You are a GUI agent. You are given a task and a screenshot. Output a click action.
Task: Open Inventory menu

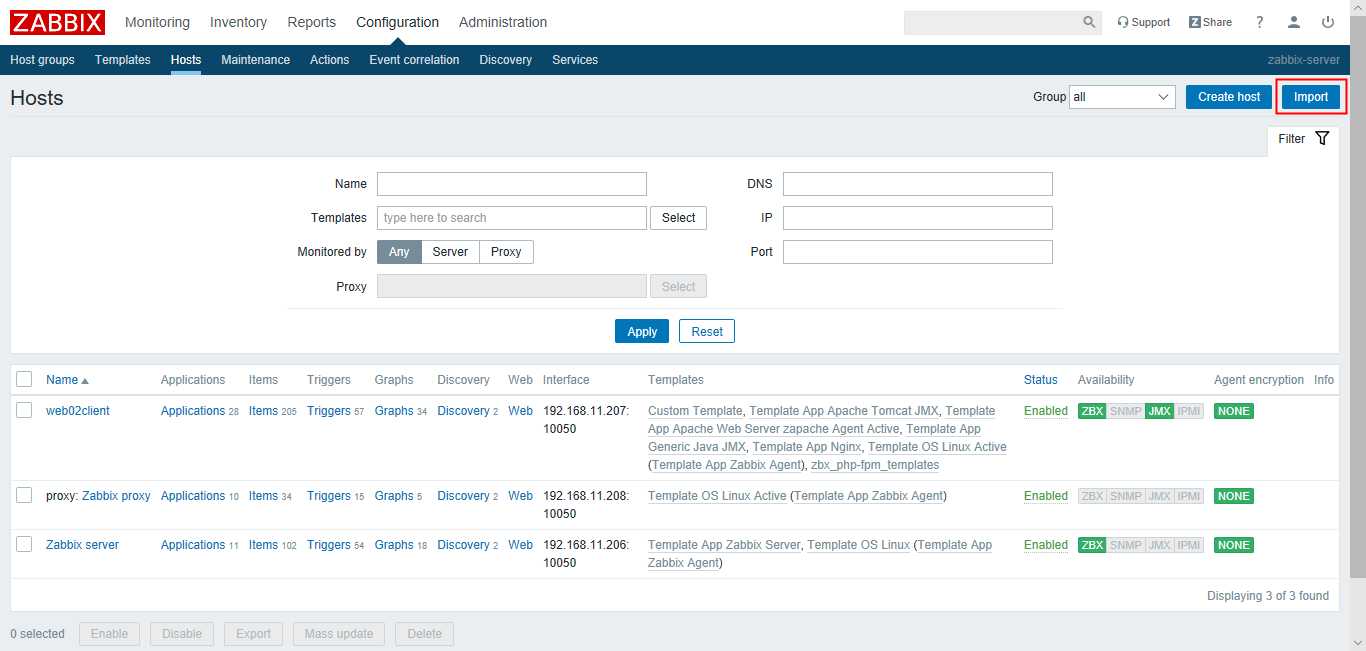(238, 22)
